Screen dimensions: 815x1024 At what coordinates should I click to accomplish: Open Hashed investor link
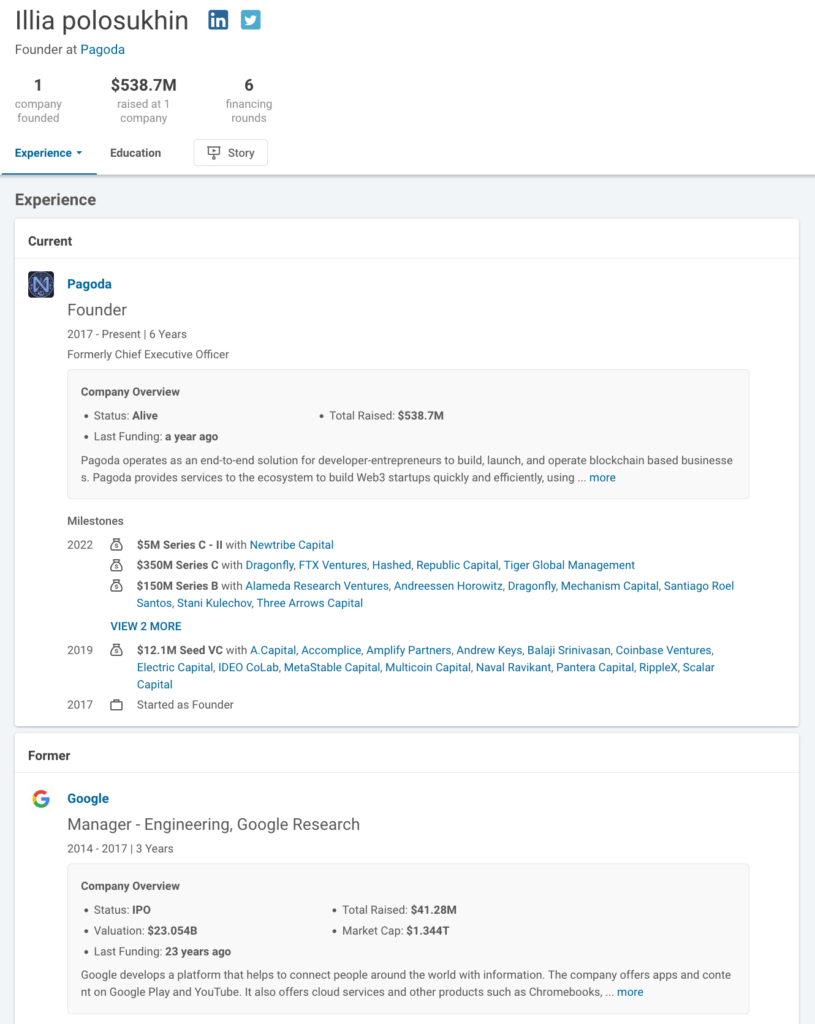[391, 565]
